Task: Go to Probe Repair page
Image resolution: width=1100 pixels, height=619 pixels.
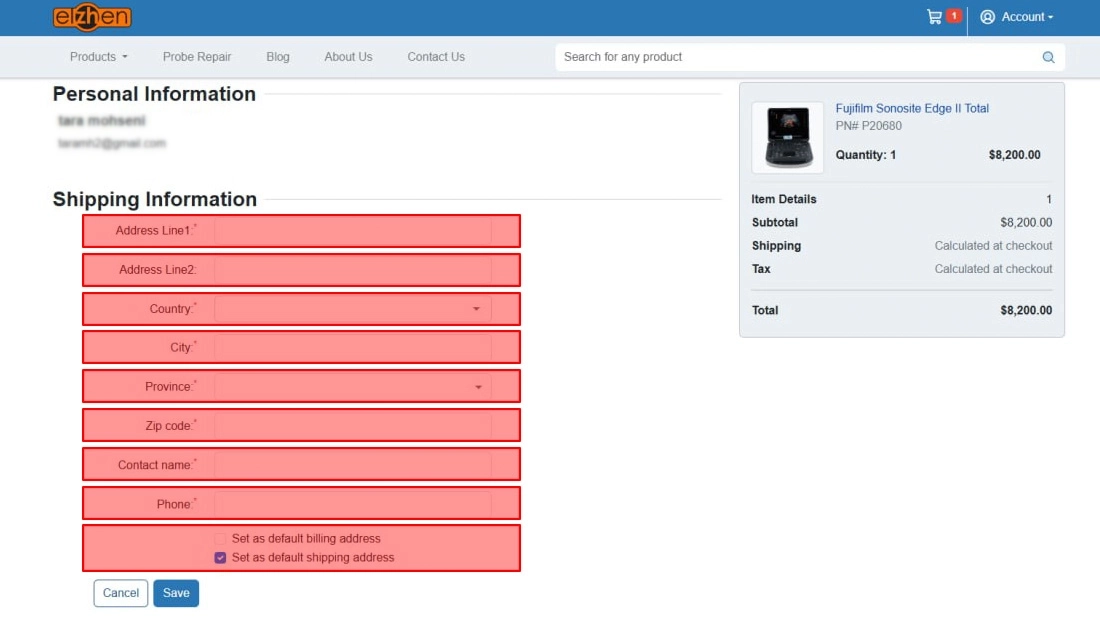Action: tap(197, 57)
